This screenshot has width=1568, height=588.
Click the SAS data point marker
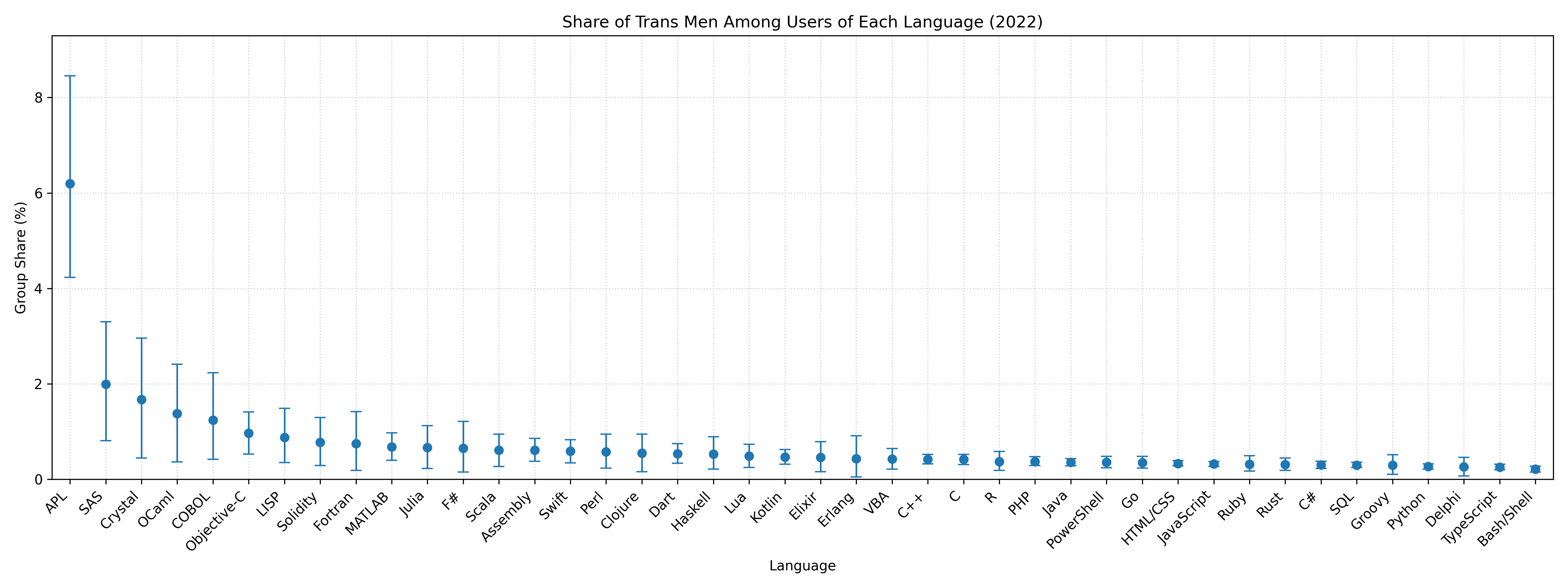click(x=106, y=384)
